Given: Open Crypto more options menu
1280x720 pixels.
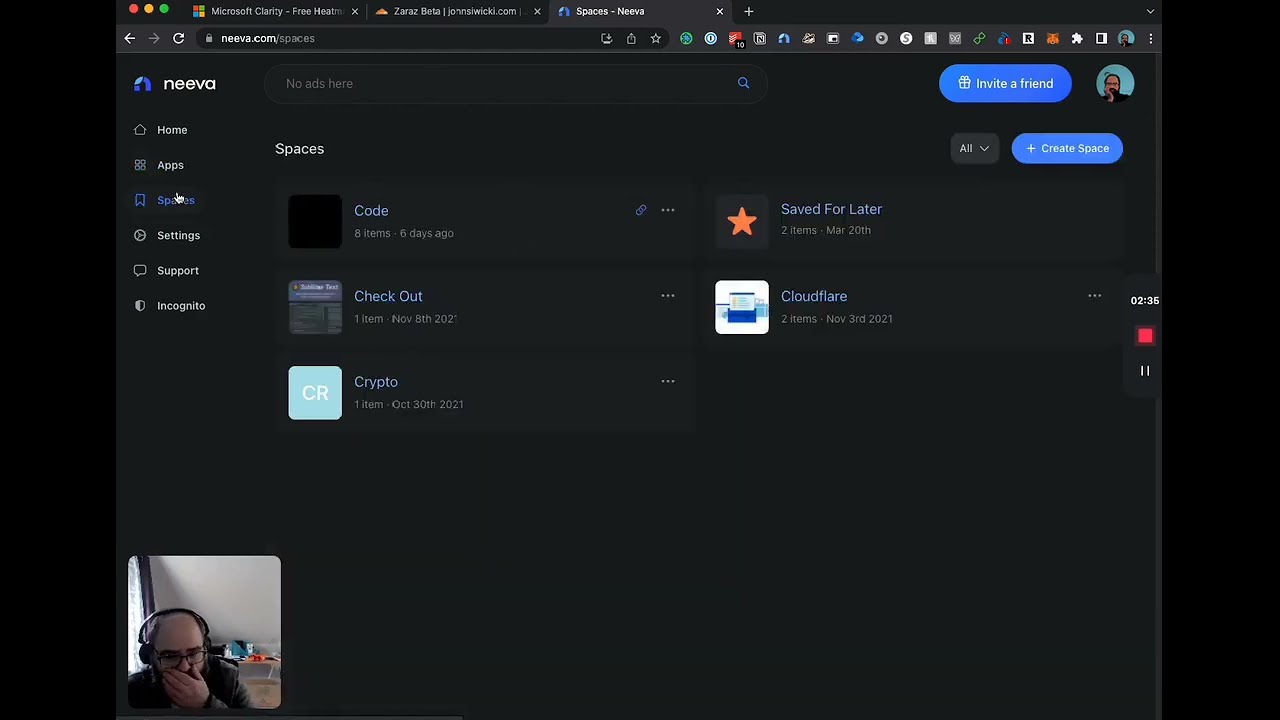Looking at the screenshot, I should pos(668,381).
